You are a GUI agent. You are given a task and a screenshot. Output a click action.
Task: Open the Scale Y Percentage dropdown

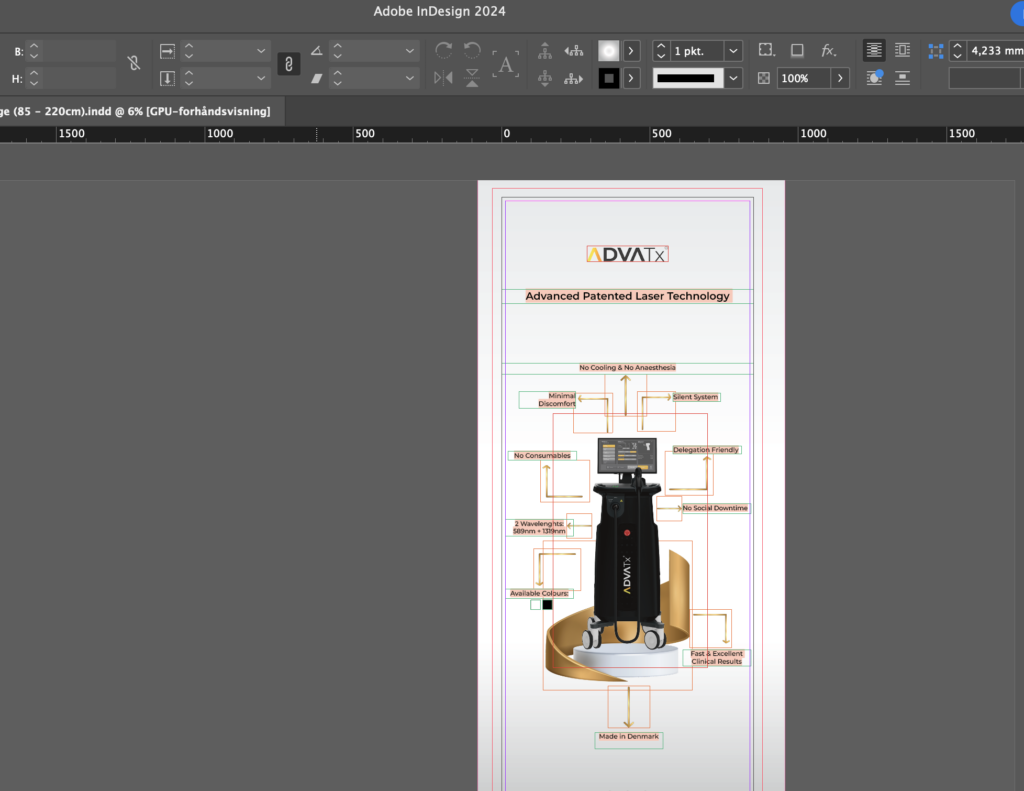pos(261,78)
